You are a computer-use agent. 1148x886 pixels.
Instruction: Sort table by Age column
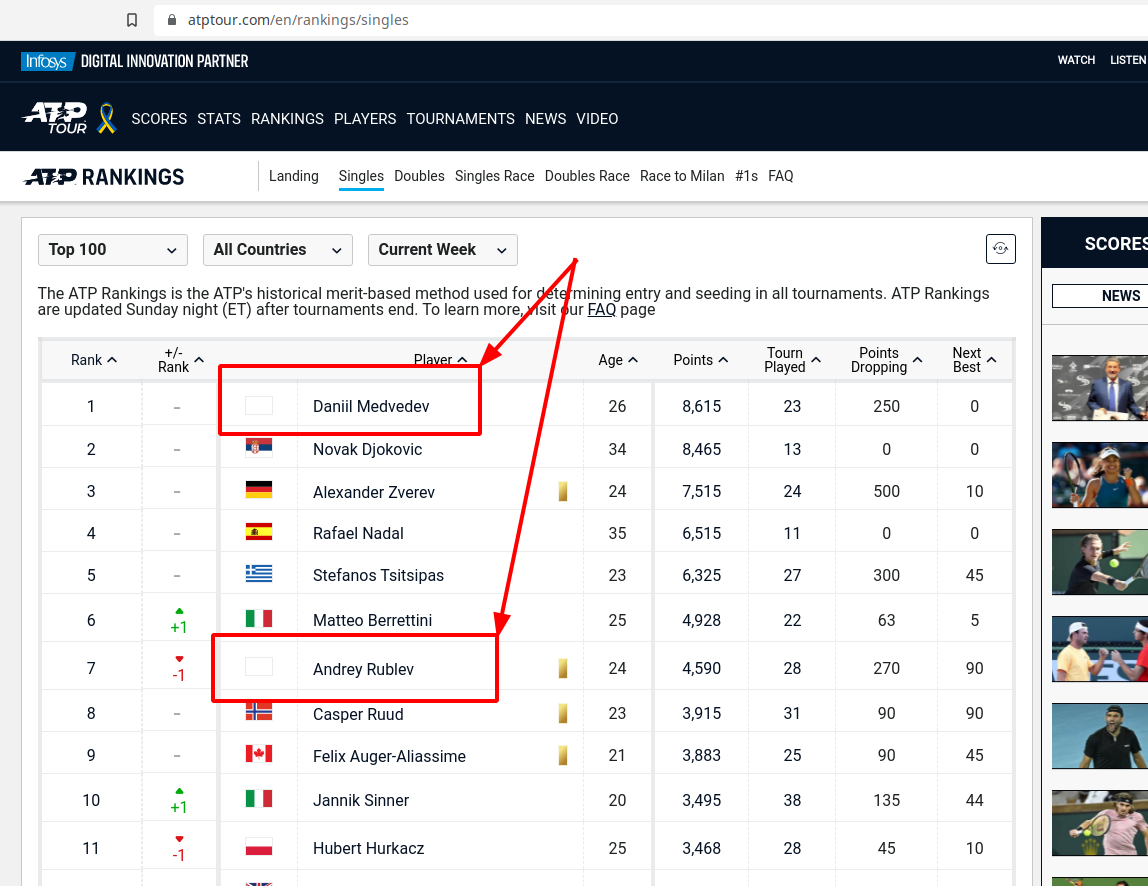coord(618,360)
